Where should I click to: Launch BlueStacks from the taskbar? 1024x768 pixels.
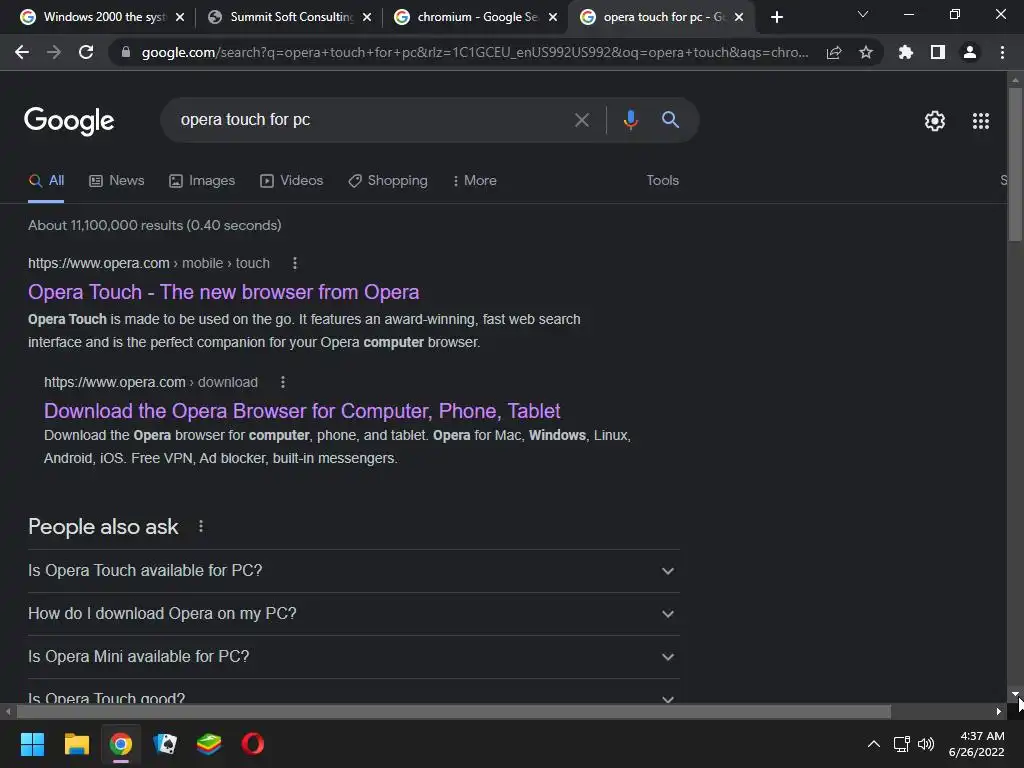click(x=209, y=744)
